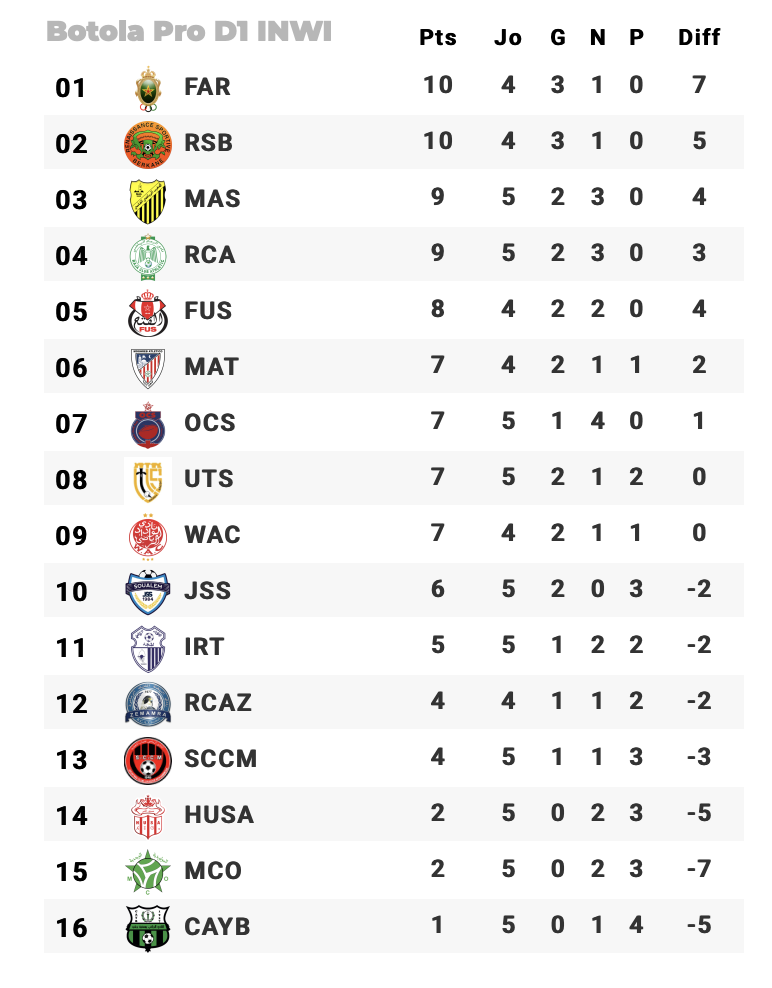The image size is (772, 988).
Task: Select the red WAC club crest
Action: [x=148, y=536]
